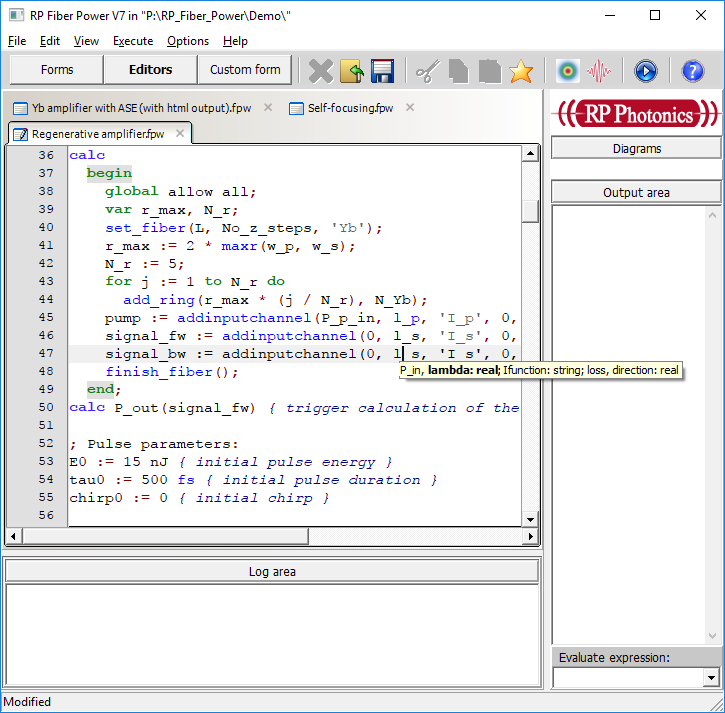Click the open file icon in toolbar
Image resolution: width=725 pixels, height=713 pixels.
click(351, 70)
